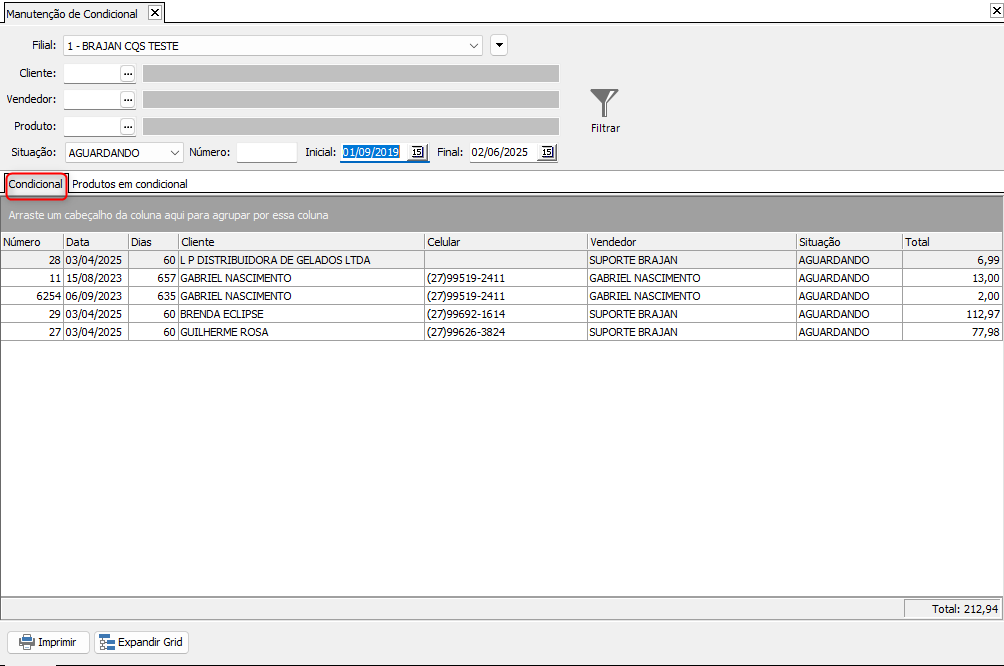
Task: Click the Filtrar funnel icon
Action: (x=604, y=103)
